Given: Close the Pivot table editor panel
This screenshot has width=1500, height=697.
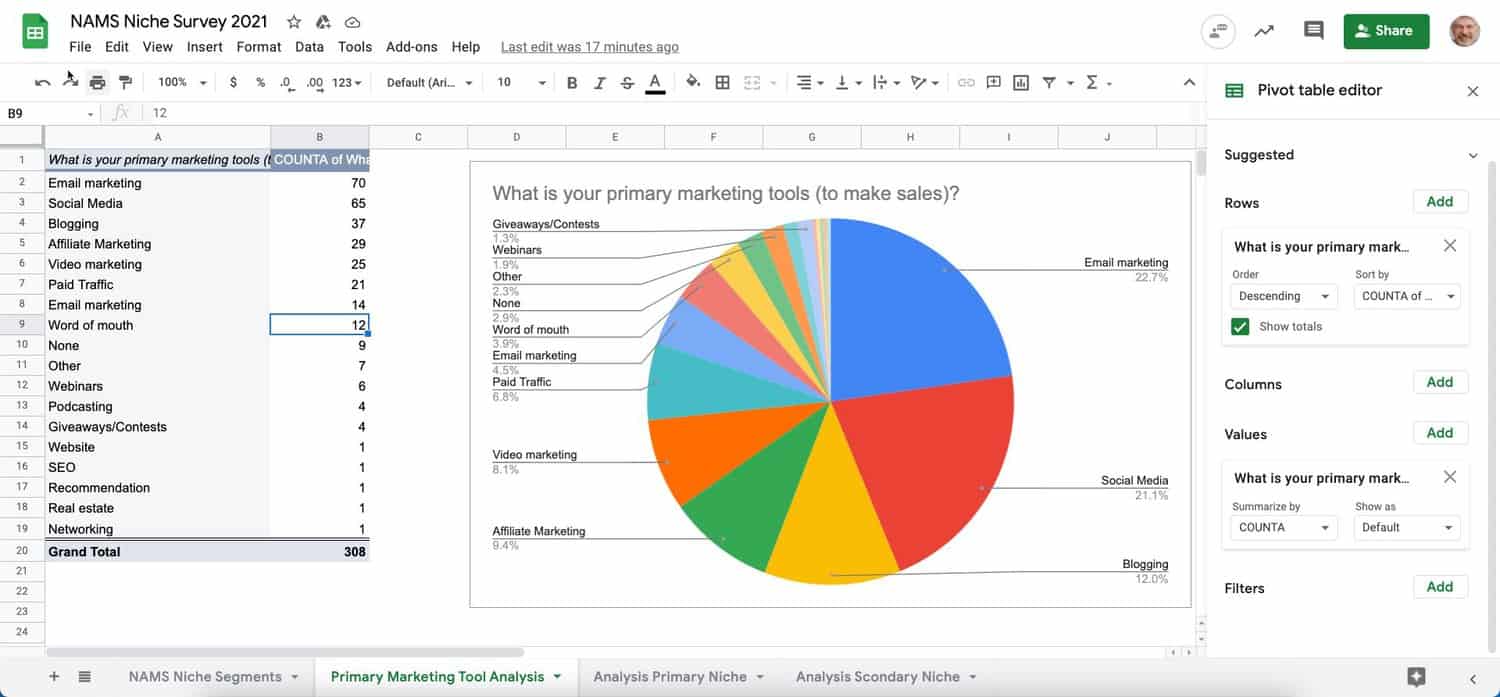Looking at the screenshot, I should point(1472,91).
